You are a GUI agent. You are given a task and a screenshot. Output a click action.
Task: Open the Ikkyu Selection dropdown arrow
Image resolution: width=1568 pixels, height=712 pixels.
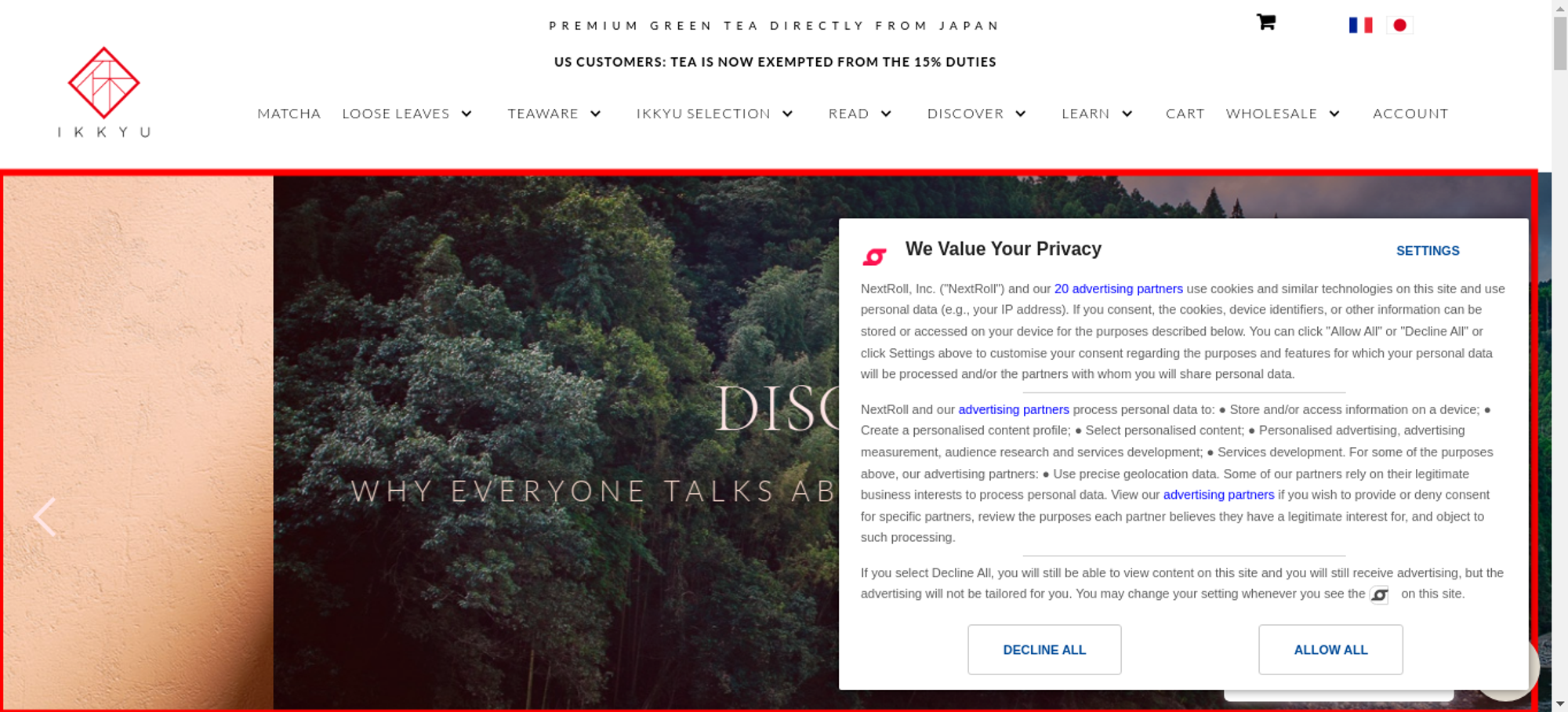coord(788,114)
